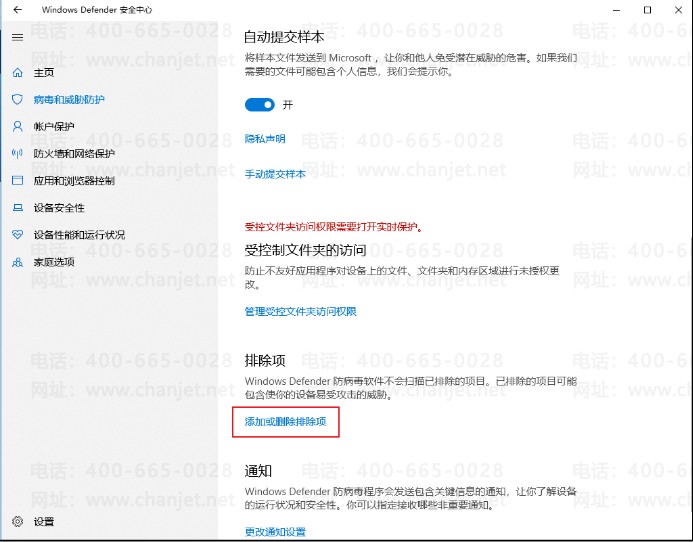Screen dimensions: 693x542
Task: Click 添加或删除排除项 link
Action: [286, 421]
